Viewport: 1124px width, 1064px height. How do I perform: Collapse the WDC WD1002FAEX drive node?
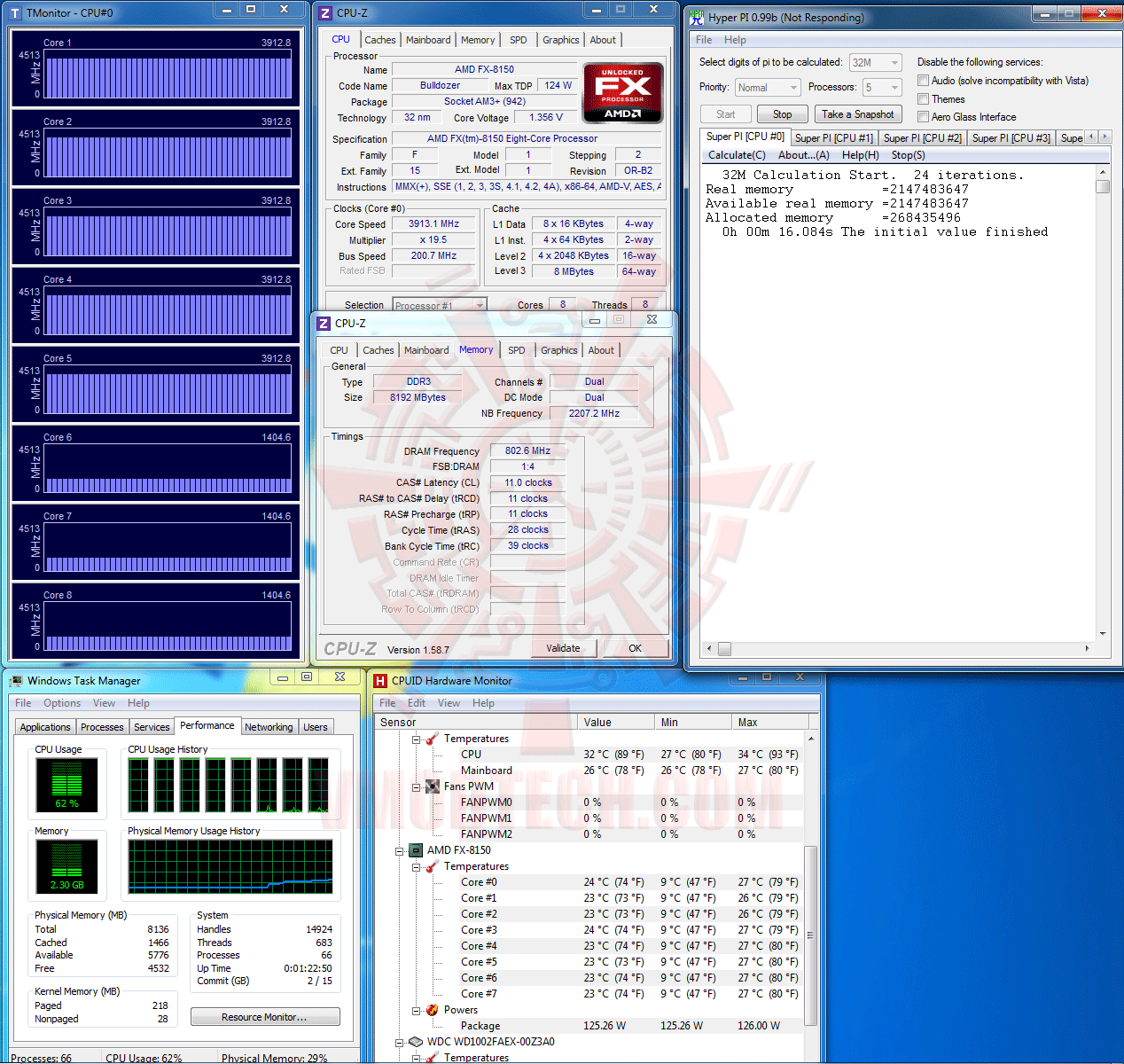tap(399, 1042)
